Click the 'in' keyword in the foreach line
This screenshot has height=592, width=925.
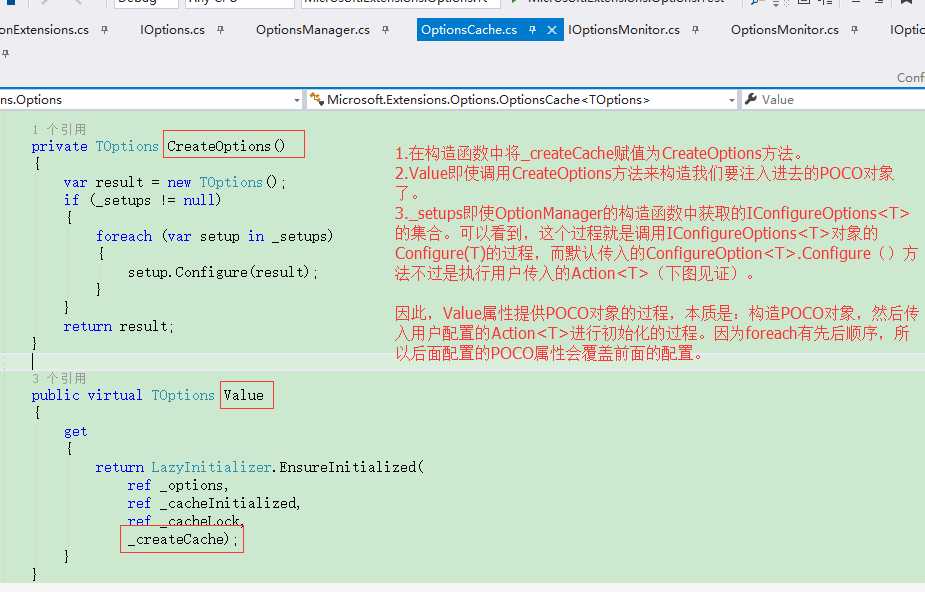point(256,236)
